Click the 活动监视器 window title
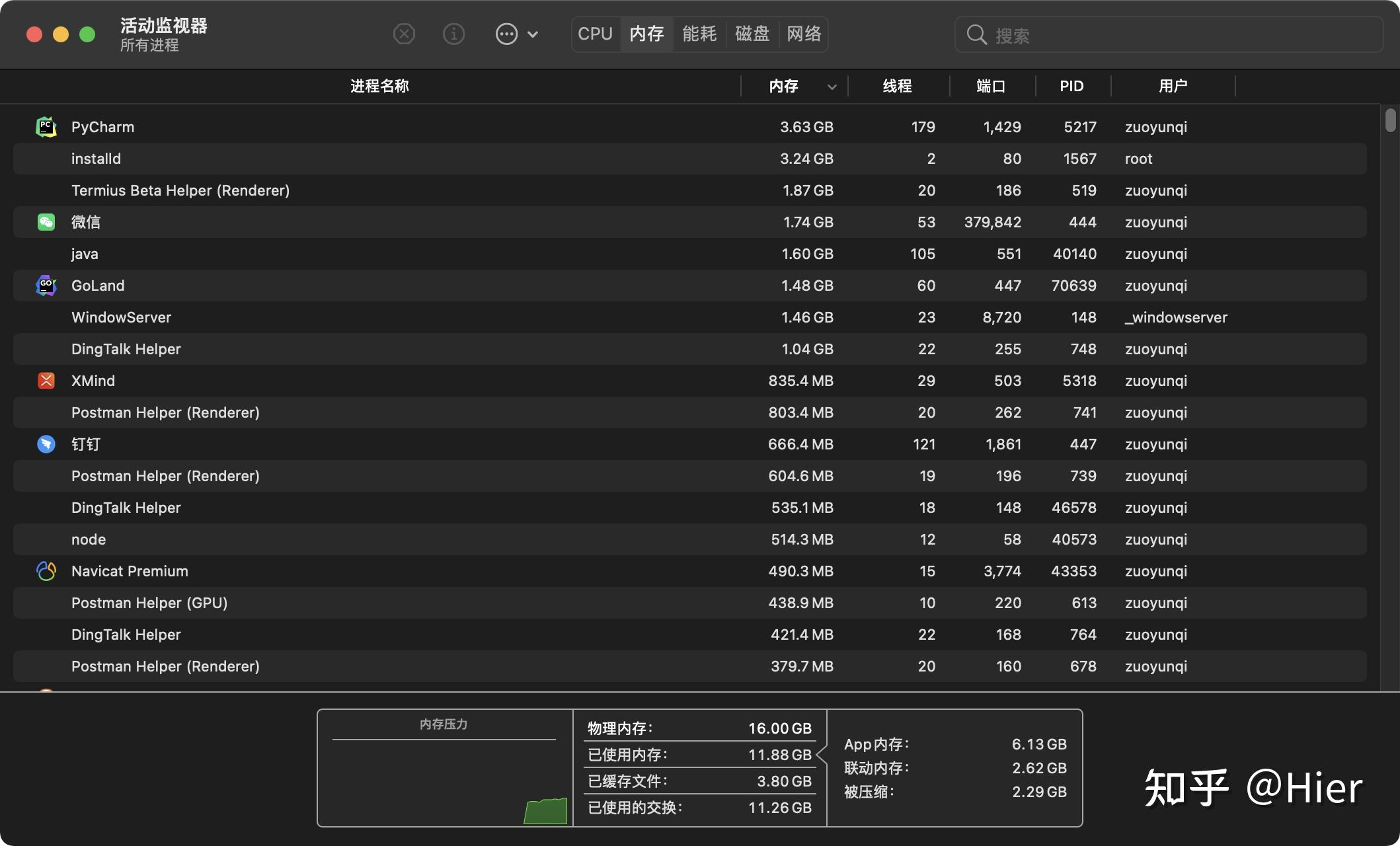Viewport: 1400px width, 846px height. 164,26
